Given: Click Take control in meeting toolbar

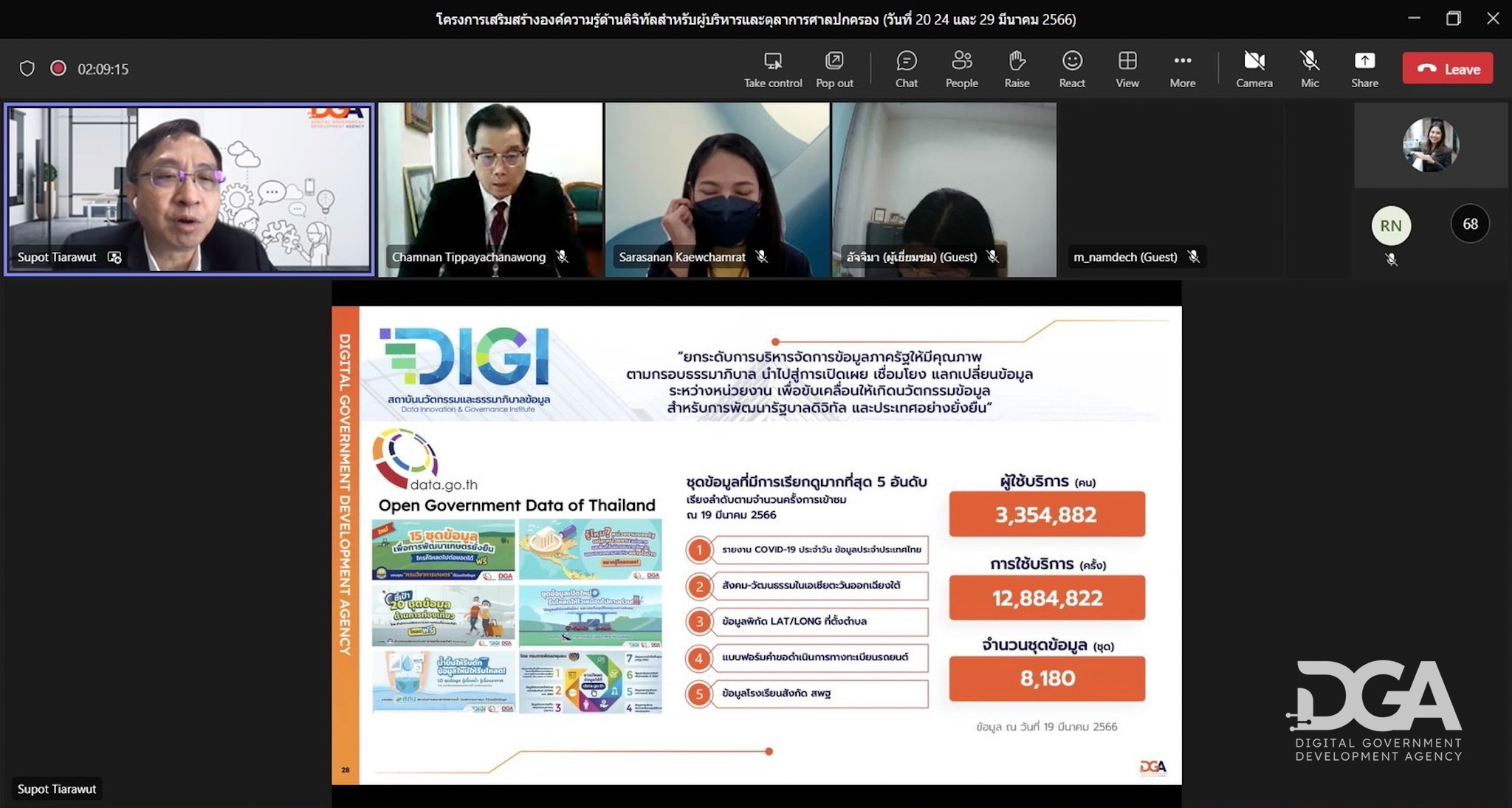Looking at the screenshot, I should (772, 69).
